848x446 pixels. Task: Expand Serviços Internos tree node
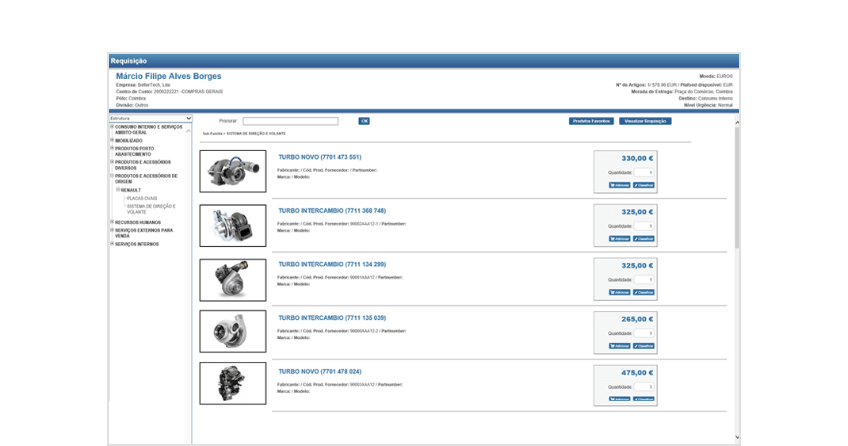click(112, 244)
